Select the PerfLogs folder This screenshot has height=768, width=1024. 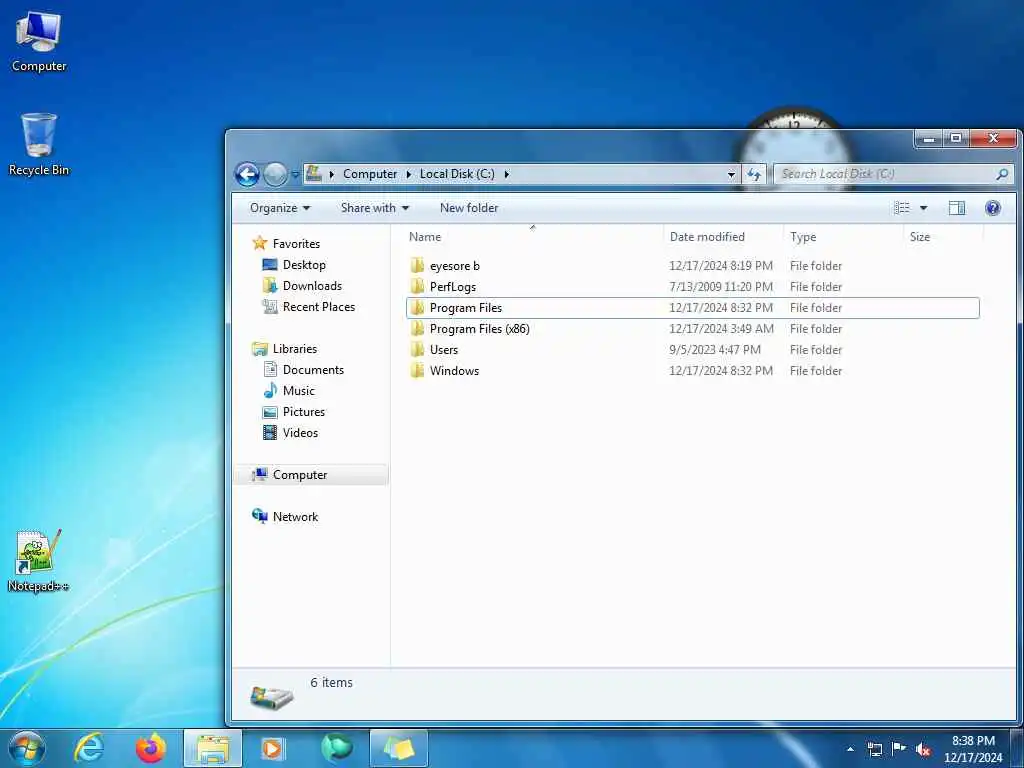(692, 287)
